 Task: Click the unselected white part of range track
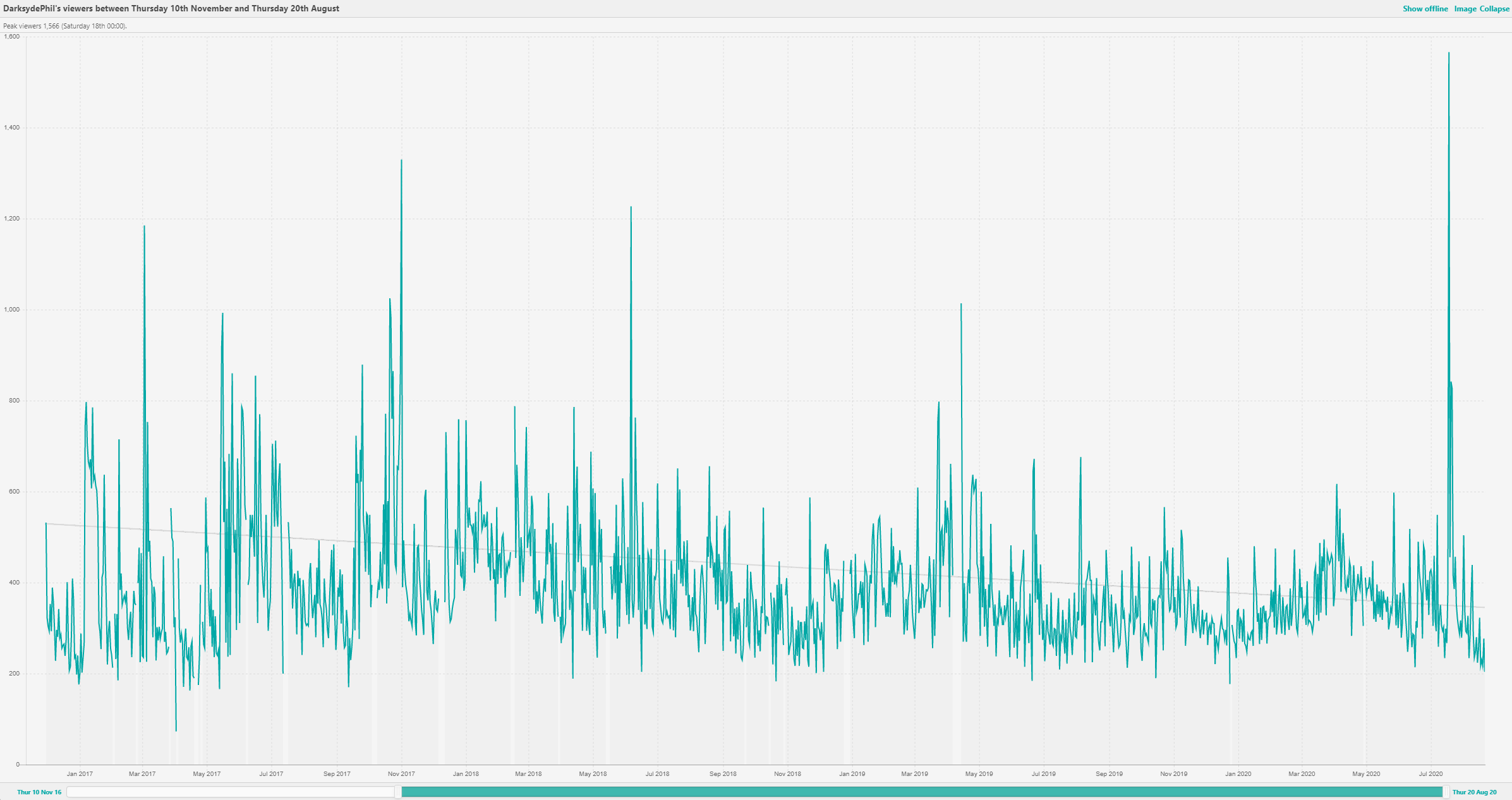tap(231, 792)
